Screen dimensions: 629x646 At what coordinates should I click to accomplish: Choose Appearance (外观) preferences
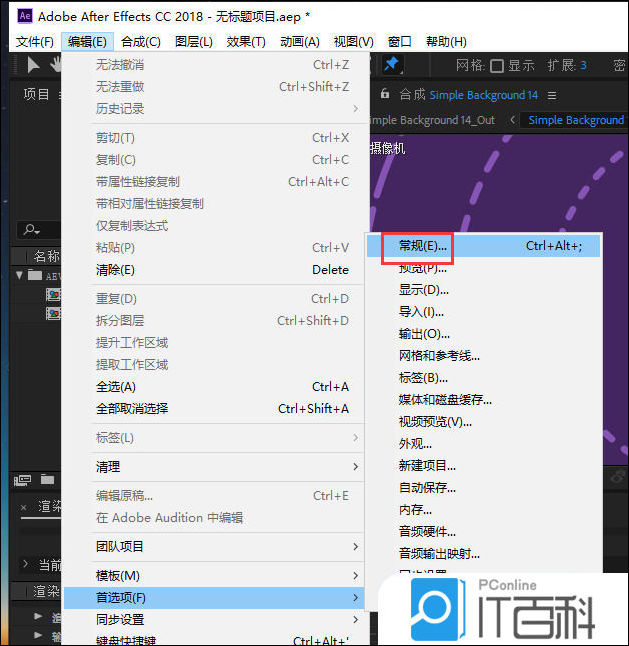483,444
